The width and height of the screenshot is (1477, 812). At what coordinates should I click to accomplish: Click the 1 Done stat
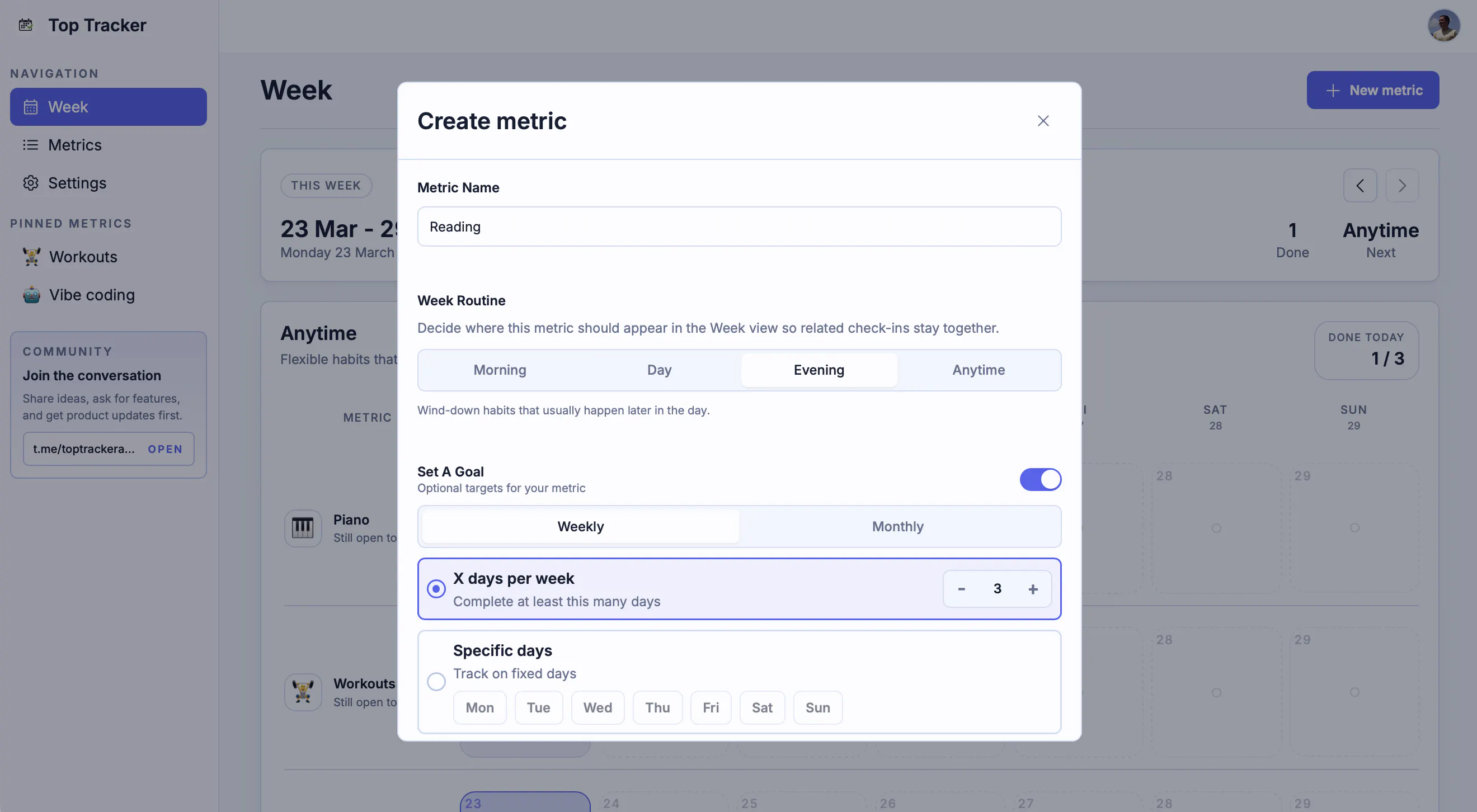pyautogui.click(x=1292, y=239)
